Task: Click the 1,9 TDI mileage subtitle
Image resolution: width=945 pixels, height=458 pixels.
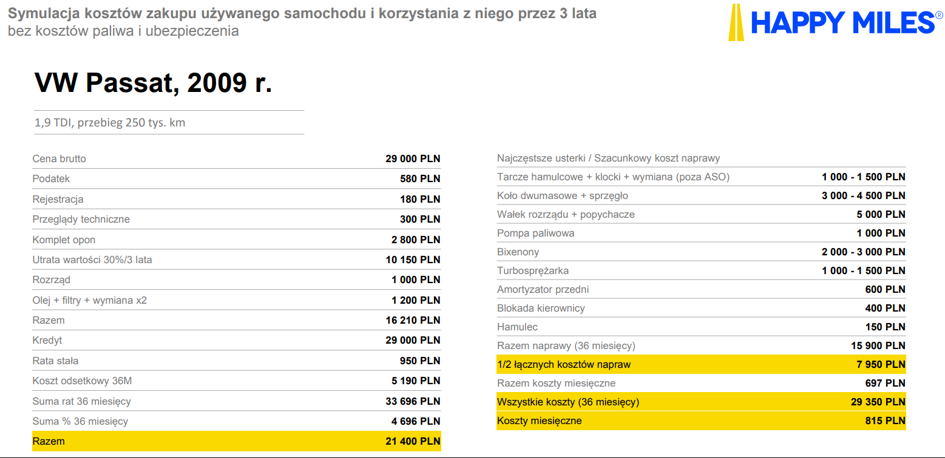Action: (110, 123)
